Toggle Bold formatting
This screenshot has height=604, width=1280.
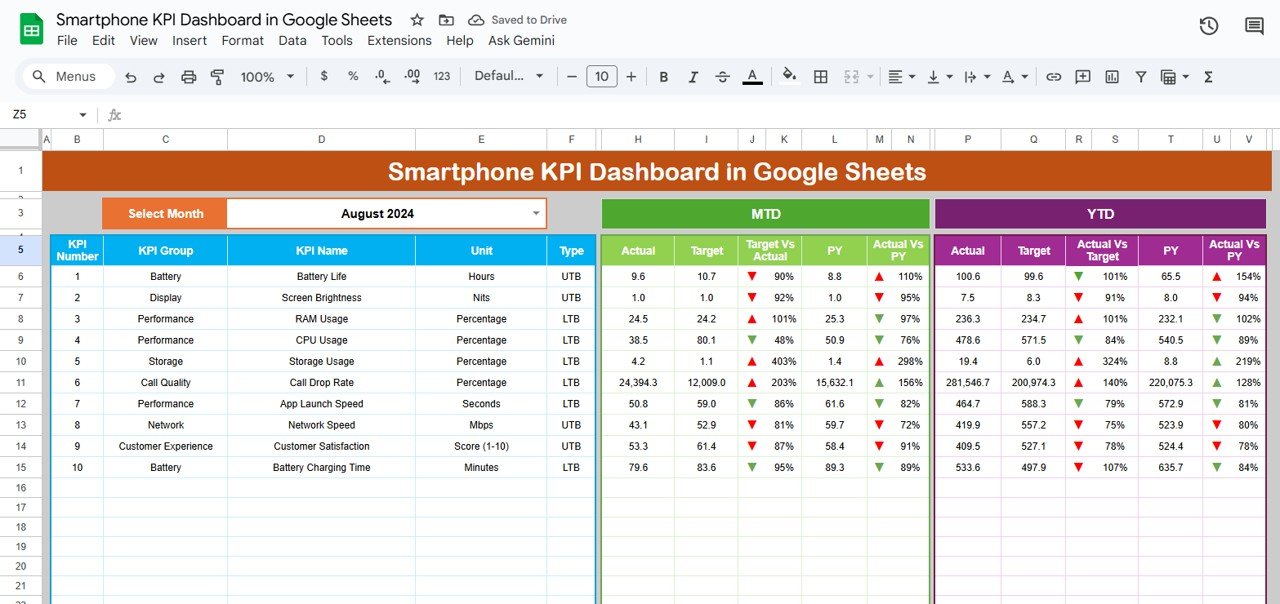664,77
